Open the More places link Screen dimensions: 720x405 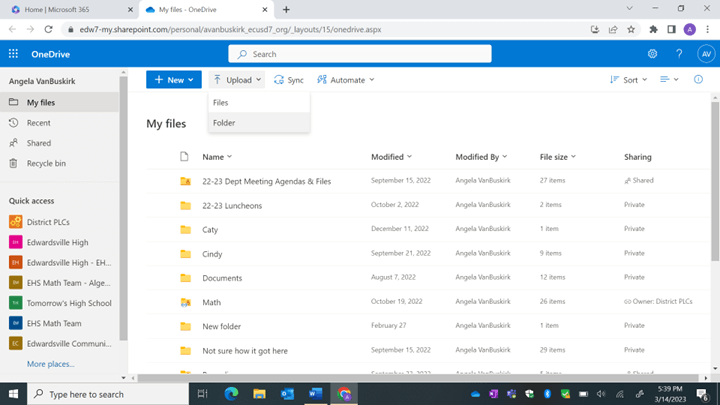point(50,364)
